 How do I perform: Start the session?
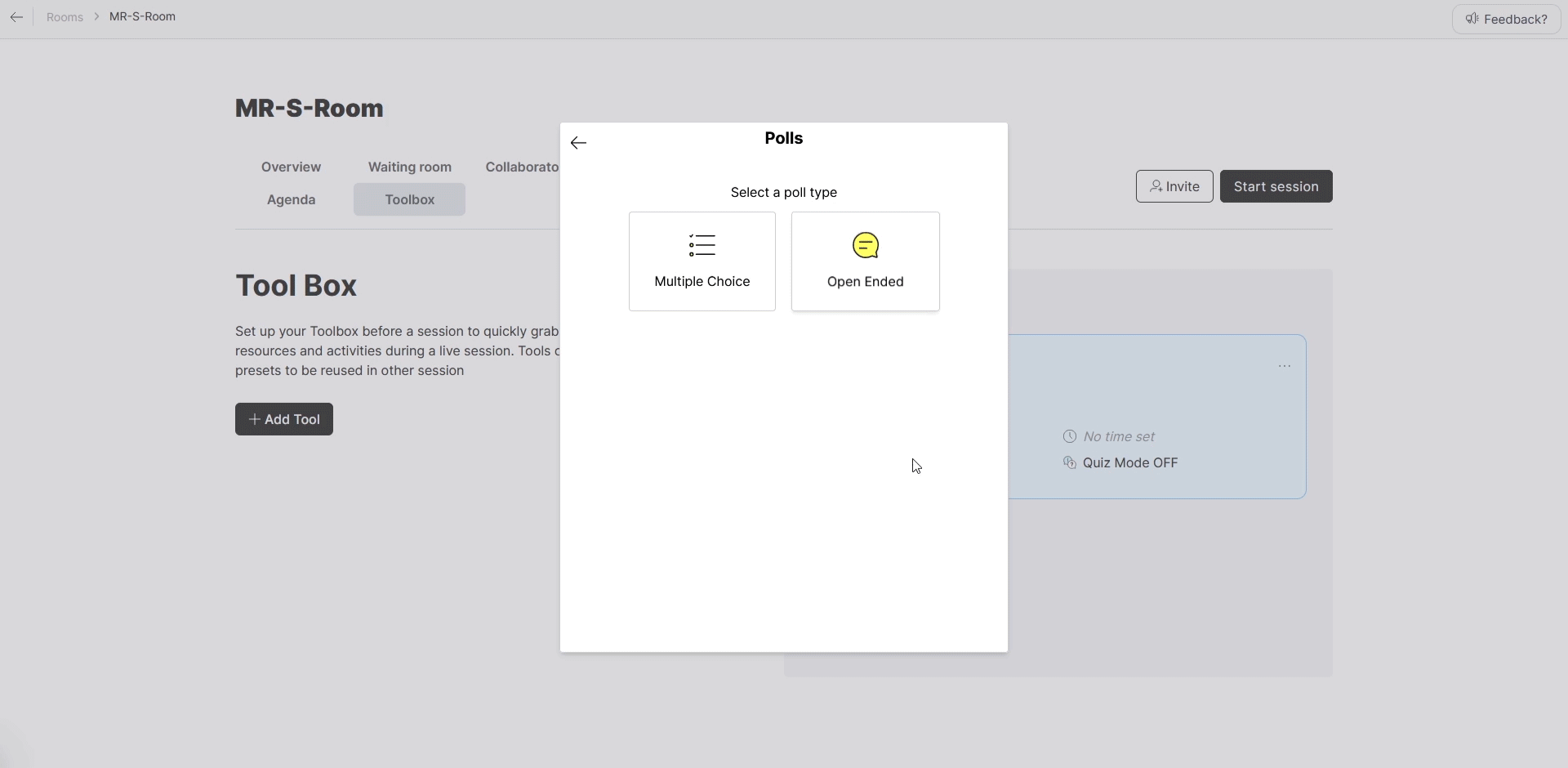(x=1276, y=186)
